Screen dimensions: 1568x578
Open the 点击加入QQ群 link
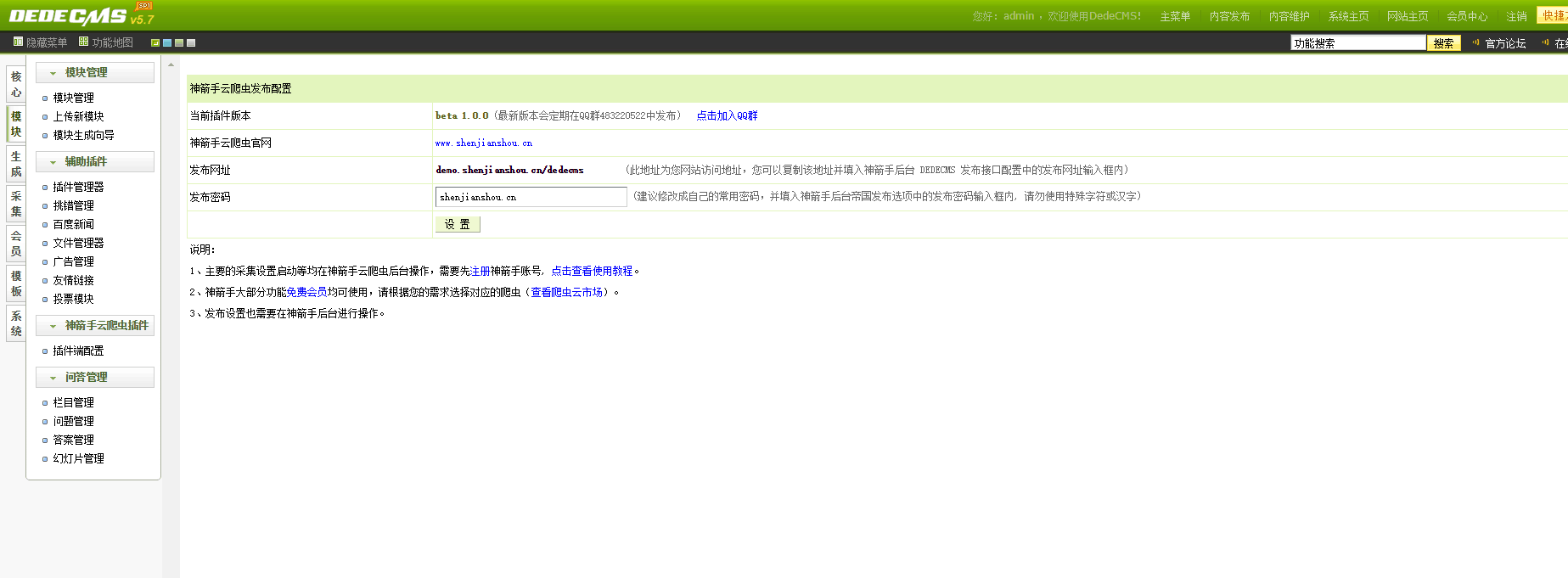727,116
